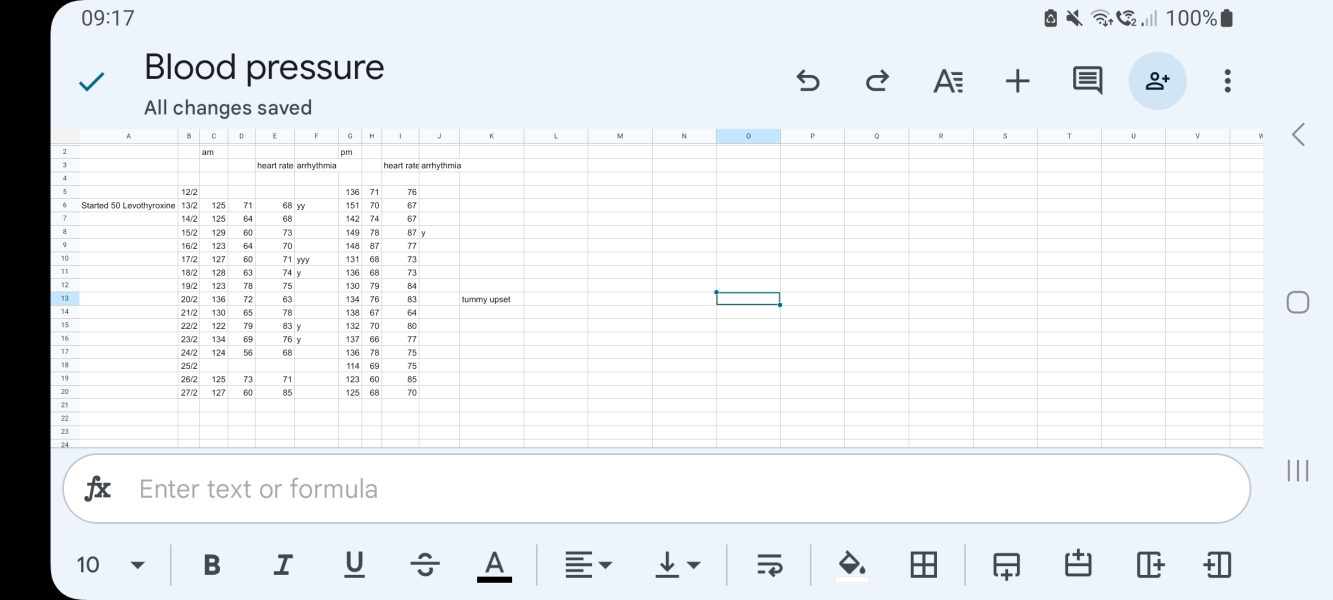Screen dimensions: 1333x600
Task: Tap the checkmark to finish editing
Action: (92, 82)
